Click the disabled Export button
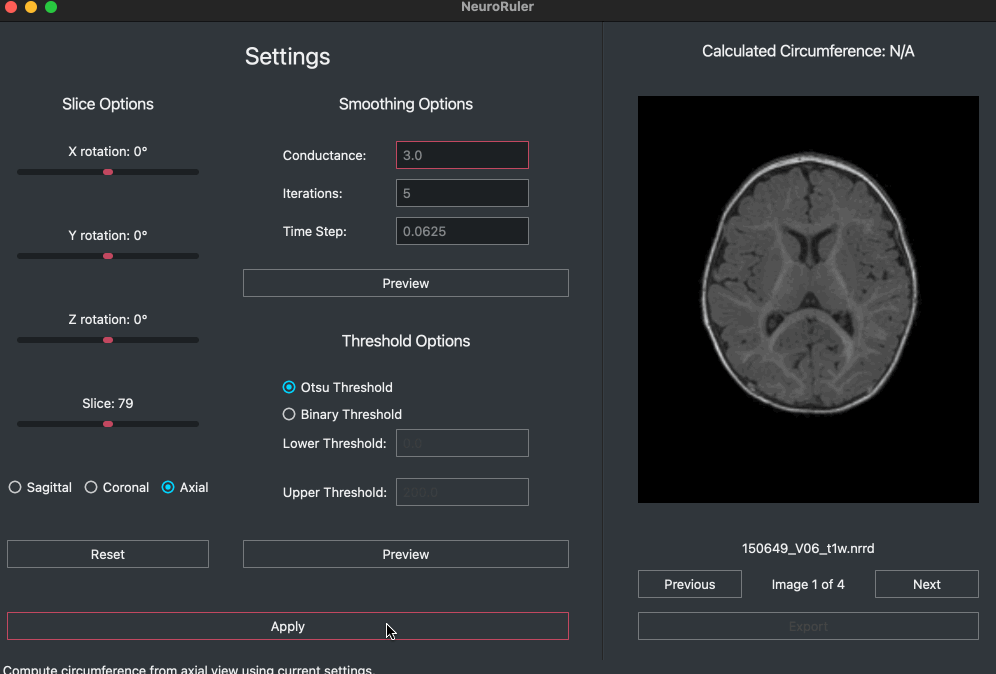Viewport: 996px width, 674px height. (808, 626)
